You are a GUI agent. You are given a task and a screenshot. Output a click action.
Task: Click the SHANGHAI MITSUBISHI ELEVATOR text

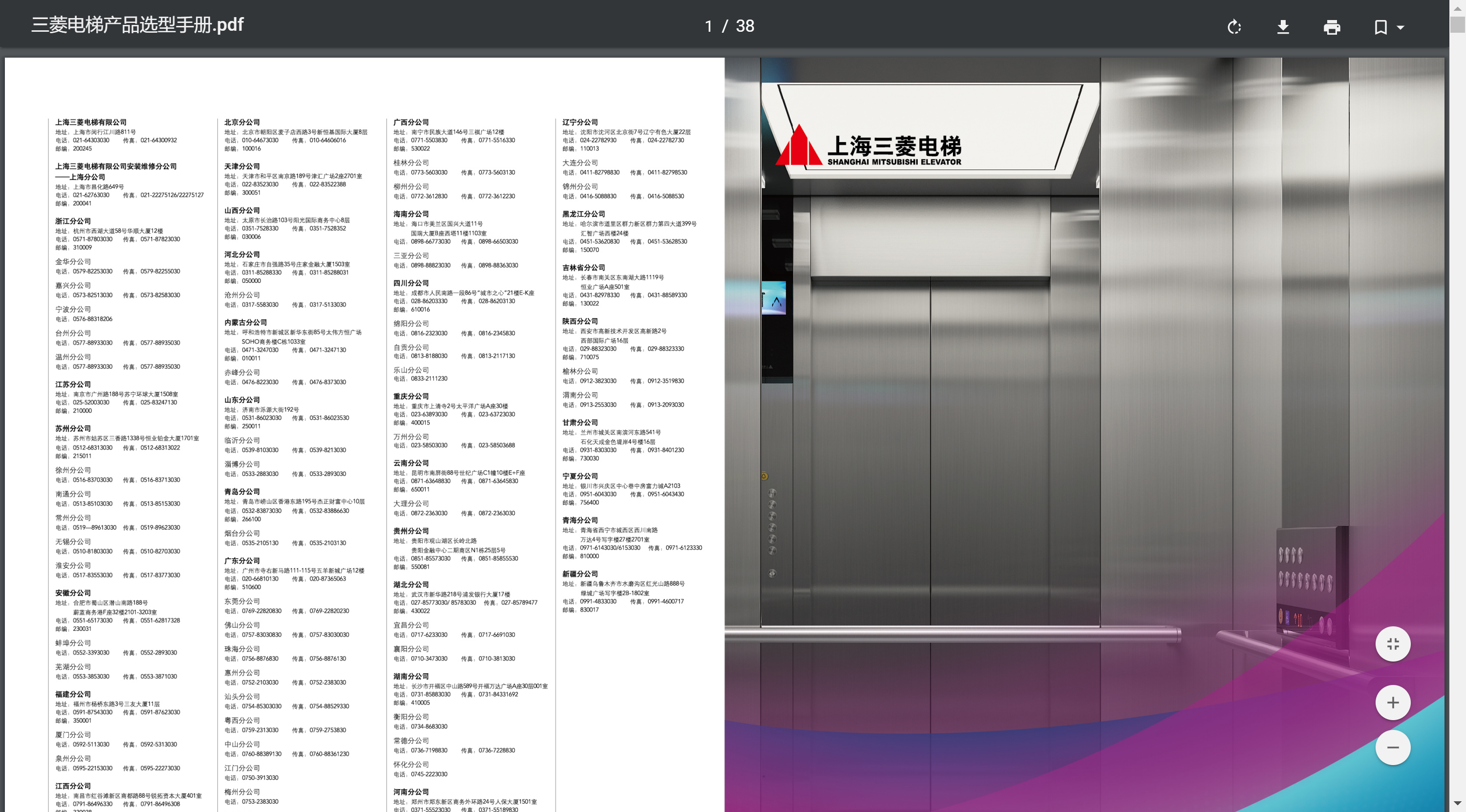tap(894, 162)
